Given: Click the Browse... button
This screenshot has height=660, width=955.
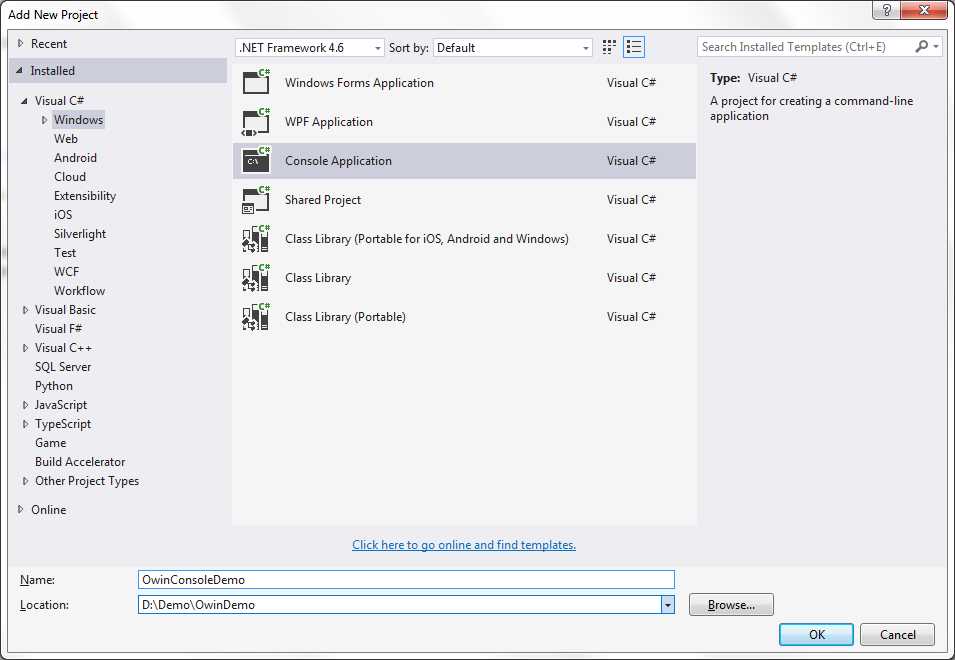Looking at the screenshot, I should pyautogui.click(x=731, y=605).
